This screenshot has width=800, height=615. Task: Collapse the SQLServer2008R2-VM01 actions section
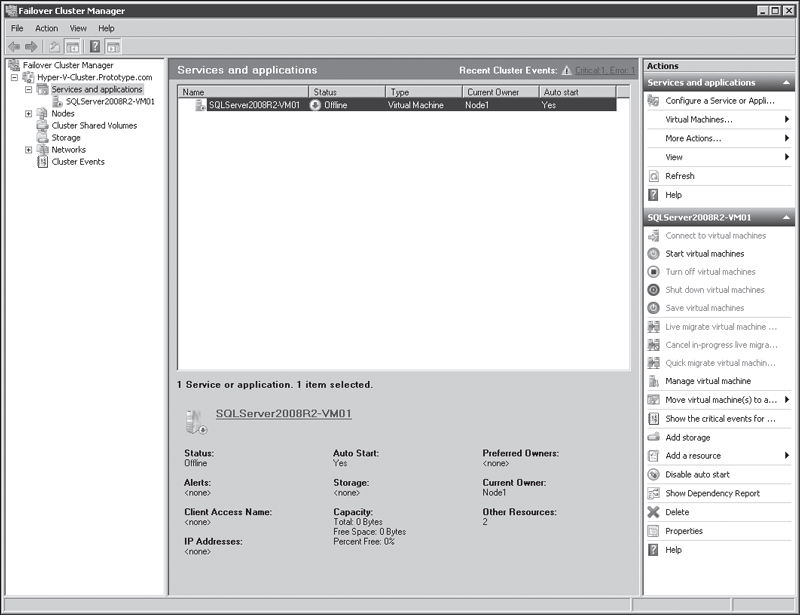point(786,217)
